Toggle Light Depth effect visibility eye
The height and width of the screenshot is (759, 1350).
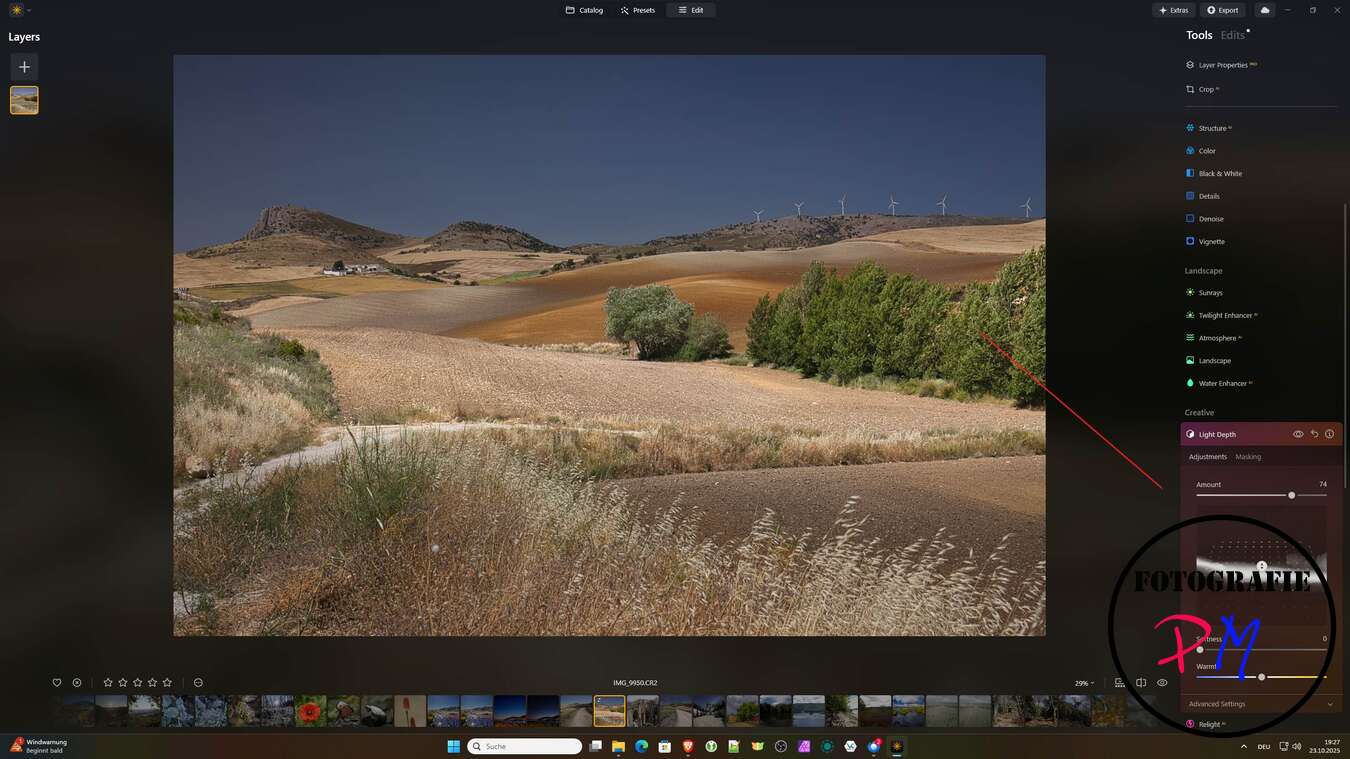coord(1298,434)
